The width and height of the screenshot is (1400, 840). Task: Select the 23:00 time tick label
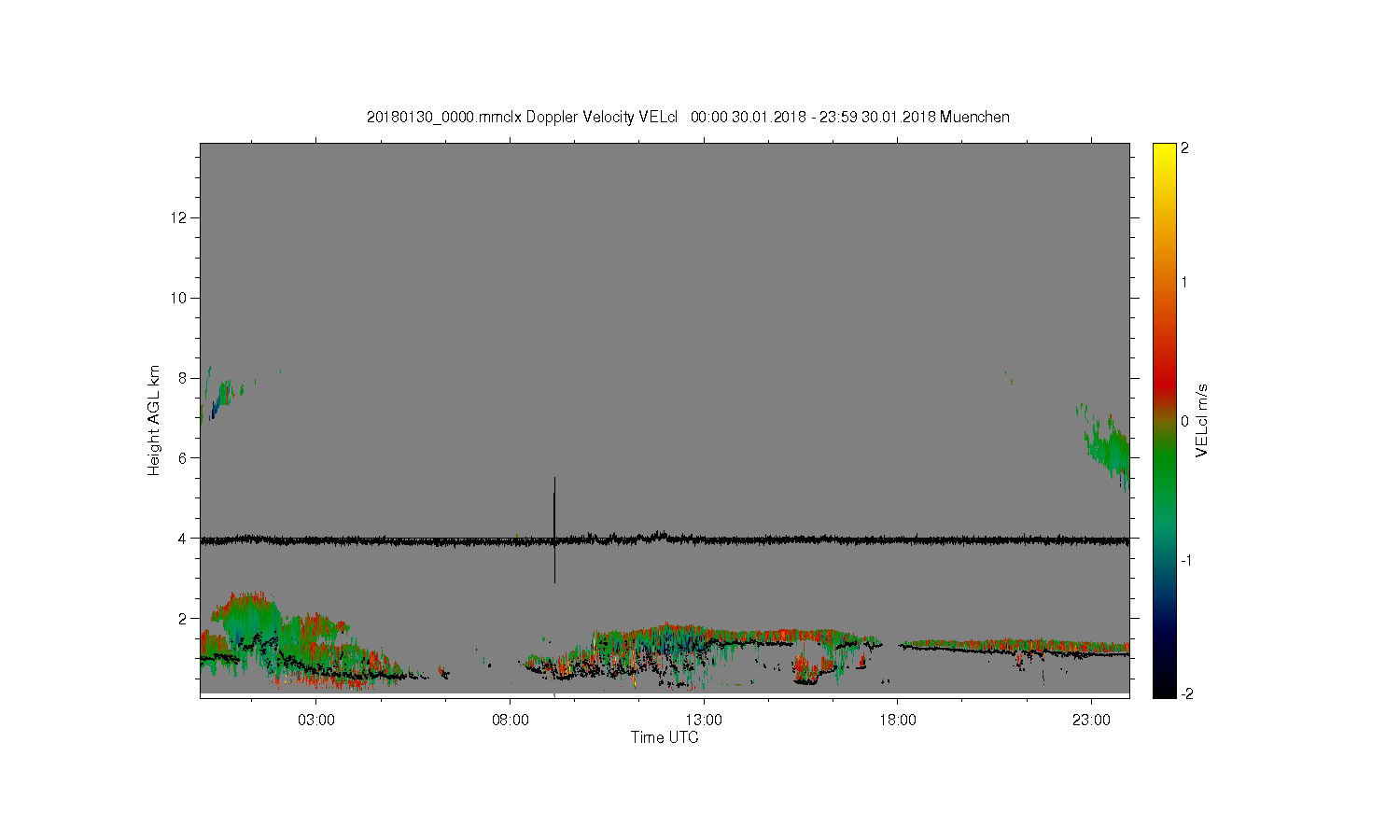tap(1092, 721)
